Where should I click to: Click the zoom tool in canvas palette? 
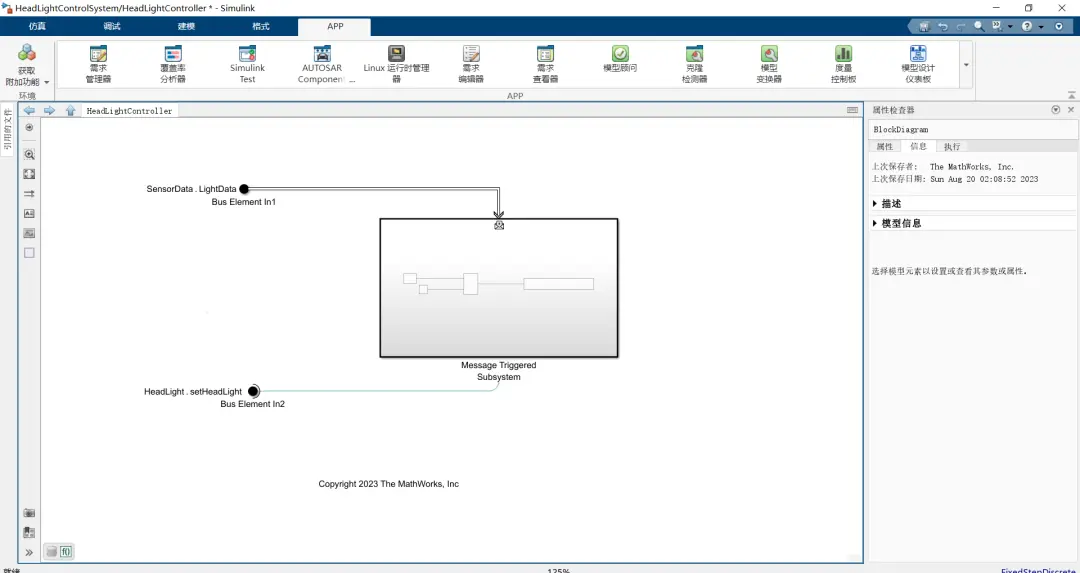[x=29, y=154]
